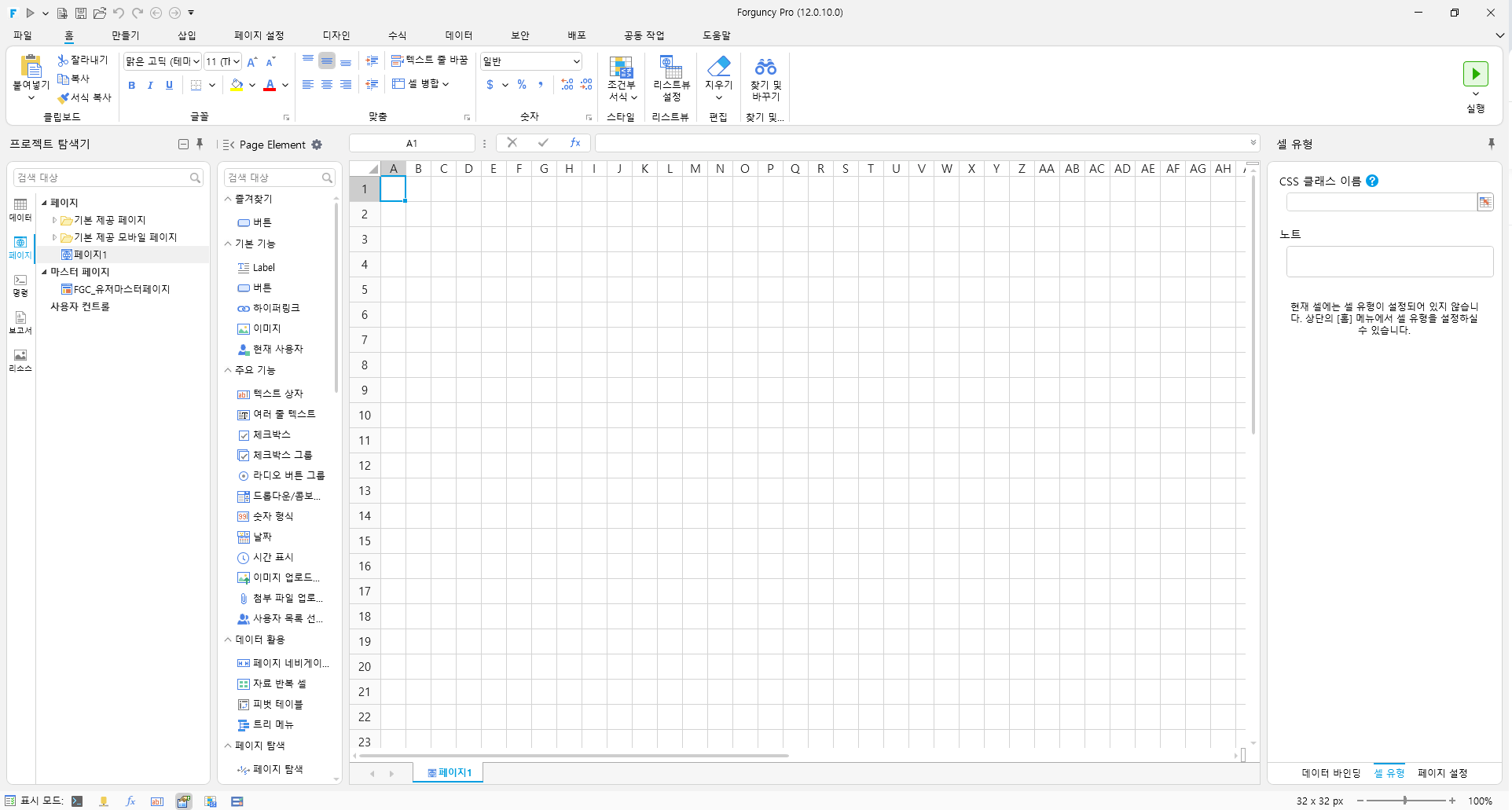Click the 하이퍼링크 element in list
The image size is (1512, 810).
(x=276, y=308)
